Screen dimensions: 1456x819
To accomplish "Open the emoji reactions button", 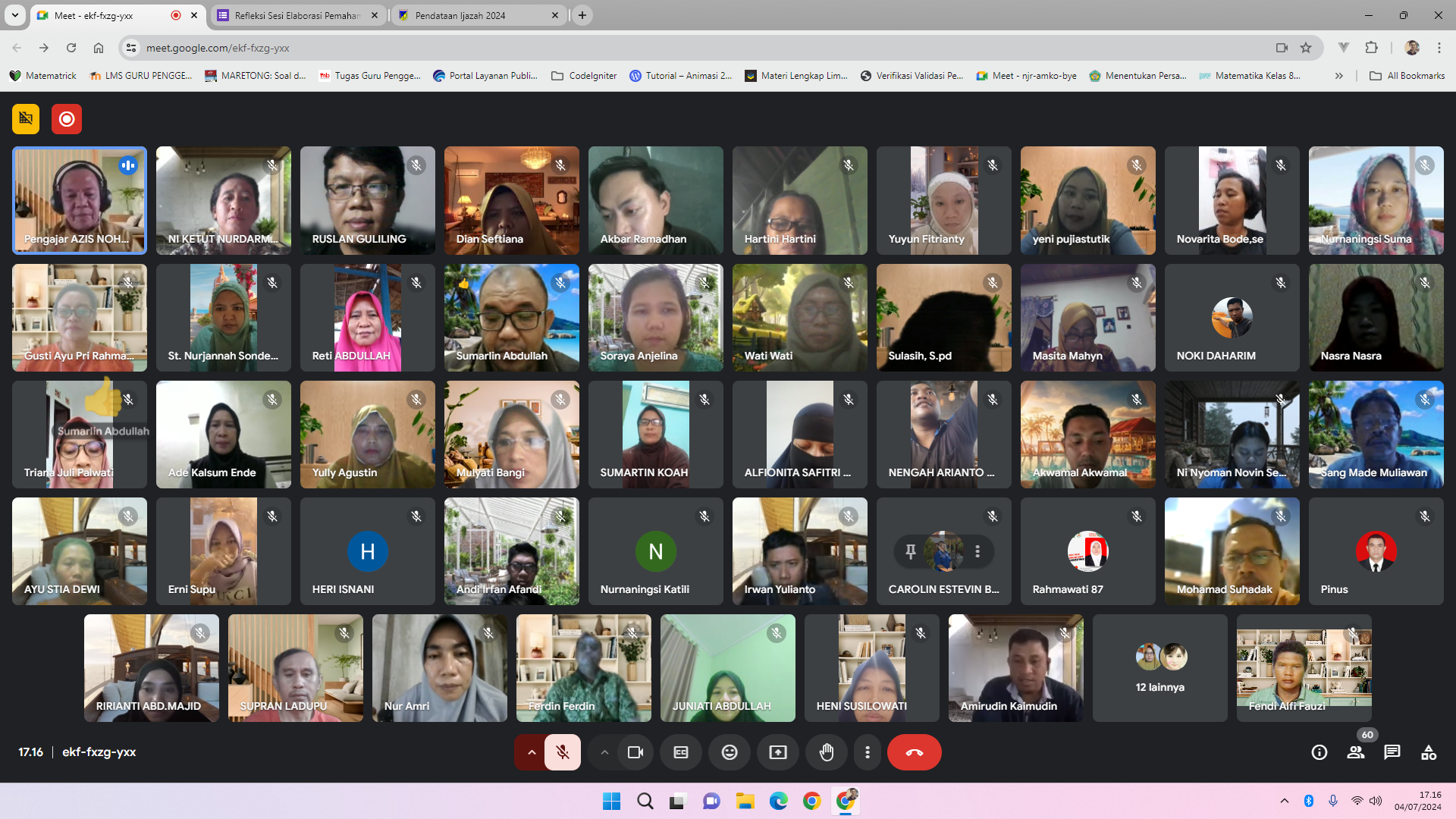I will 730,752.
